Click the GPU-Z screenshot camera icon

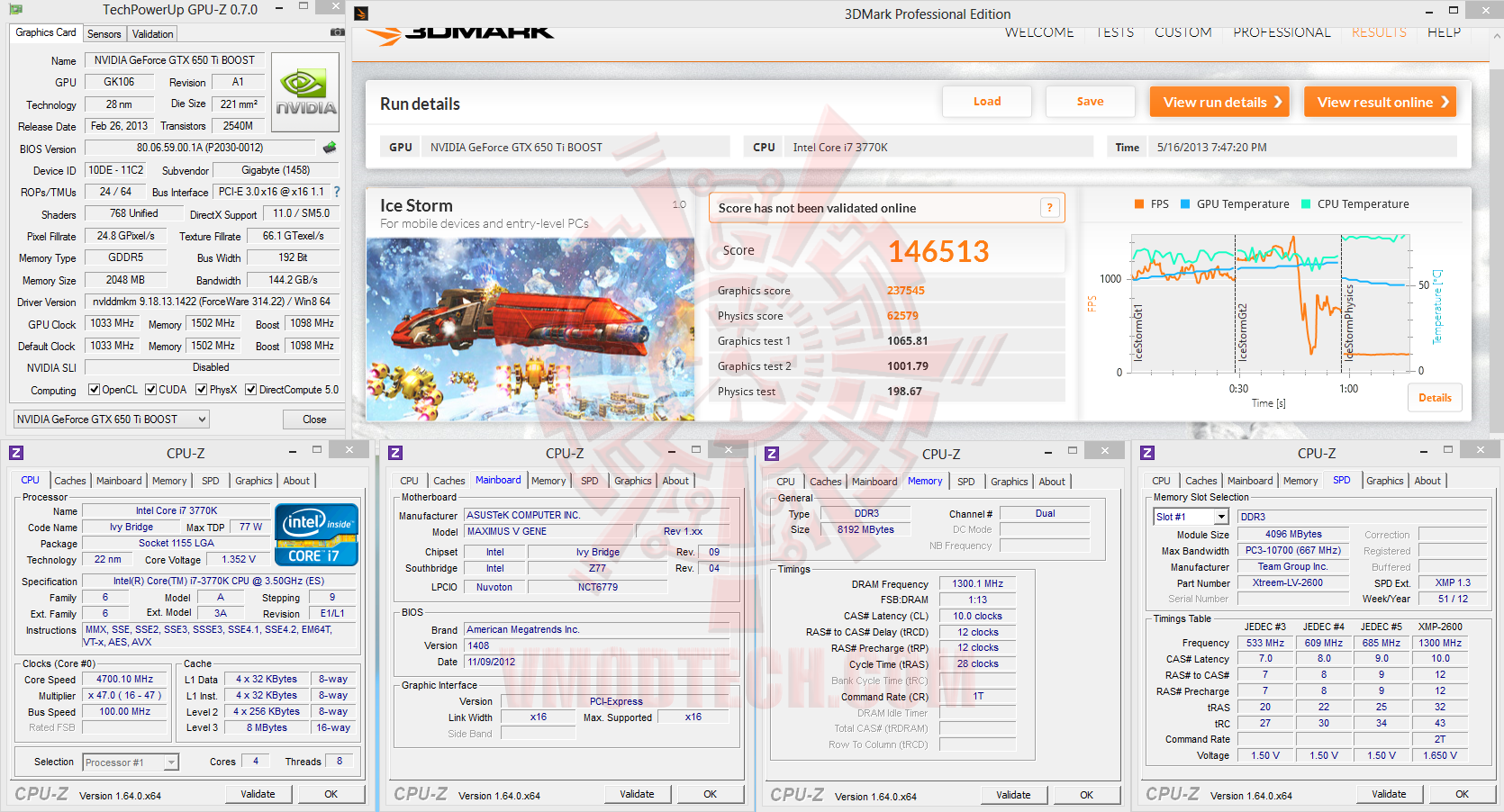[x=337, y=32]
